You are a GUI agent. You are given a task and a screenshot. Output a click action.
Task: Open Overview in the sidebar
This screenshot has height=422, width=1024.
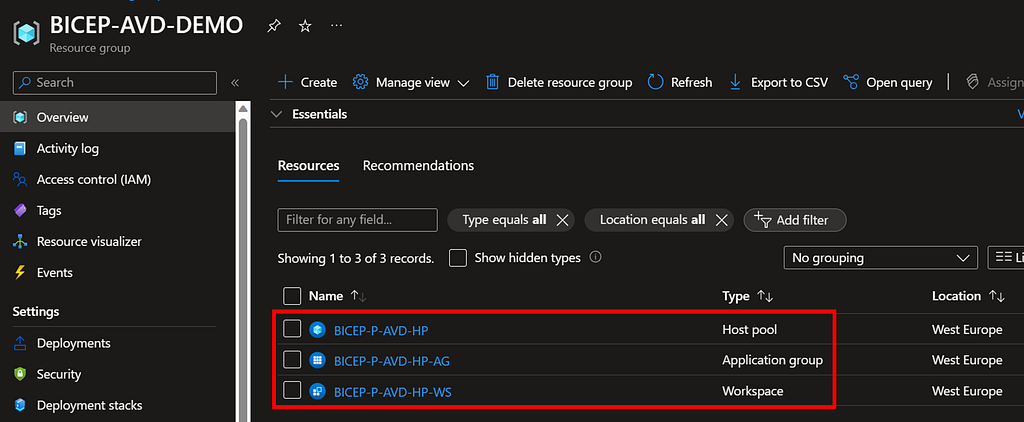coord(118,118)
